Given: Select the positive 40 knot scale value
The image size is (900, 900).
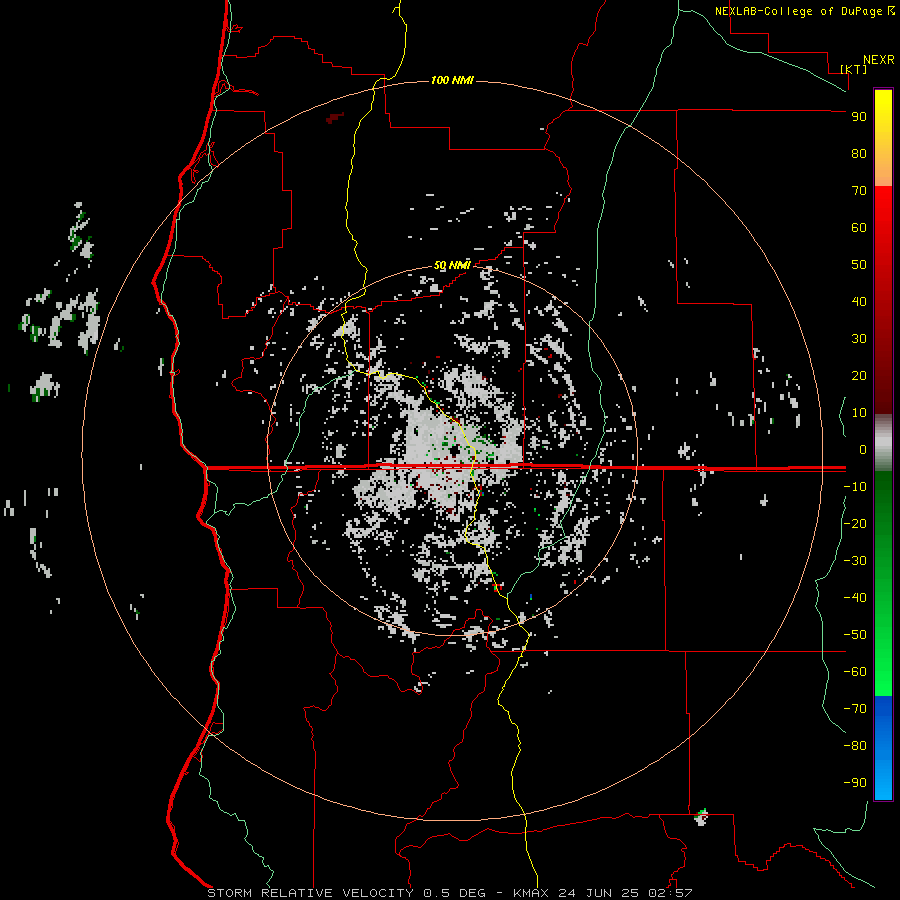Looking at the screenshot, I should point(859,301).
